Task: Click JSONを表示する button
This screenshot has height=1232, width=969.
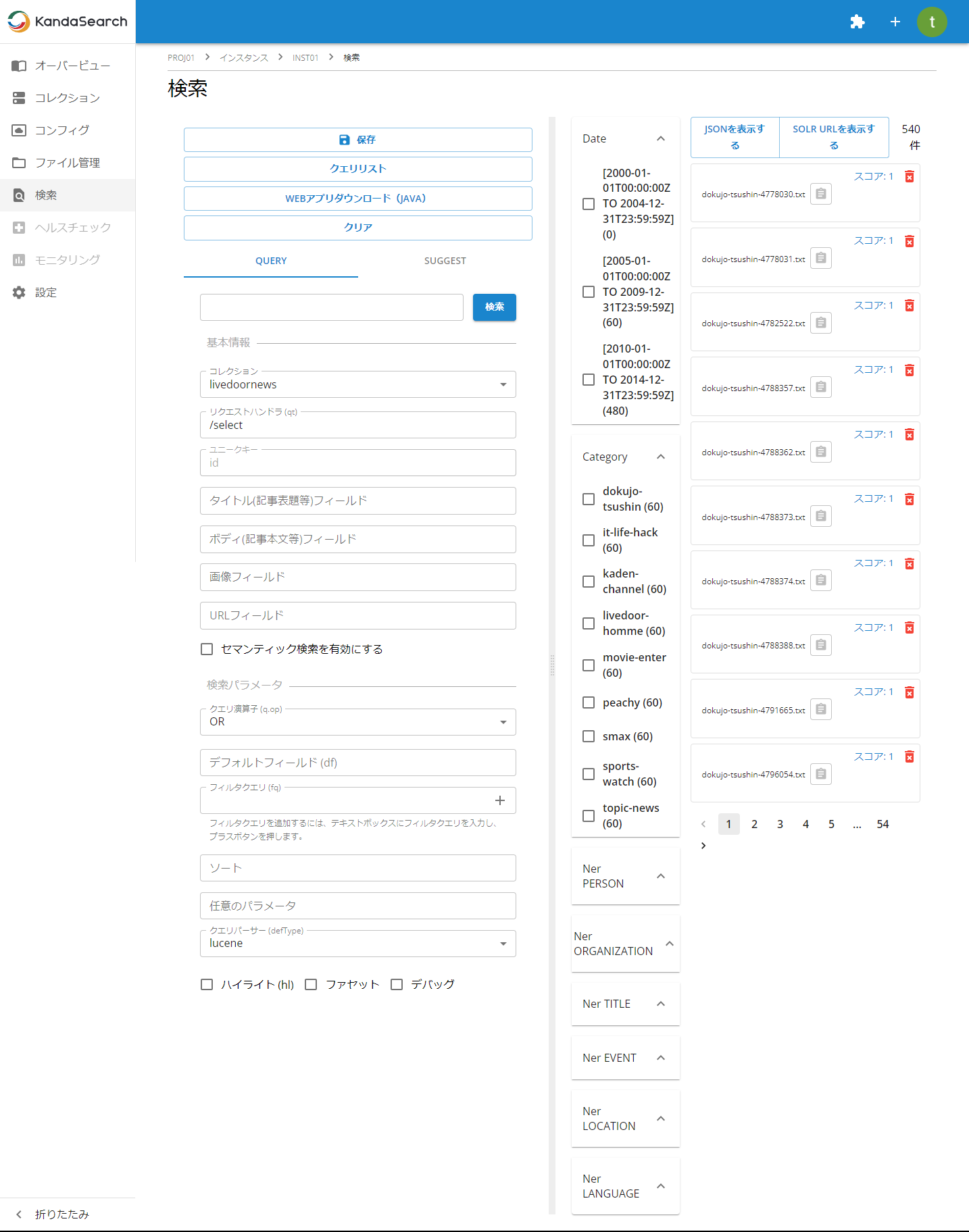Action: click(x=735, y=137)
